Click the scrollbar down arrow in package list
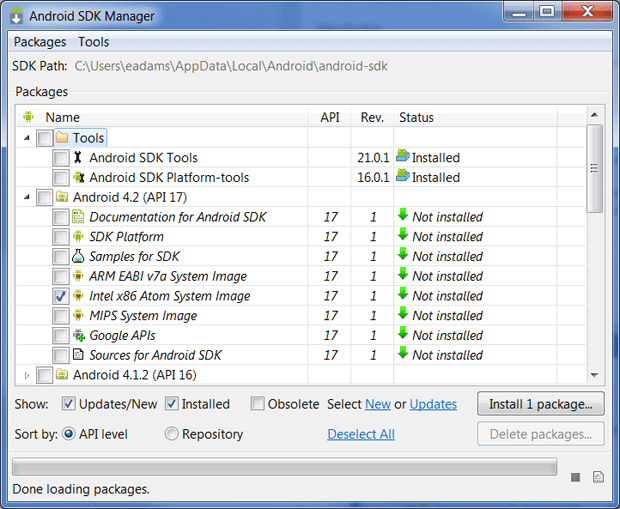The image size is (620, 509). pos(594,375)
